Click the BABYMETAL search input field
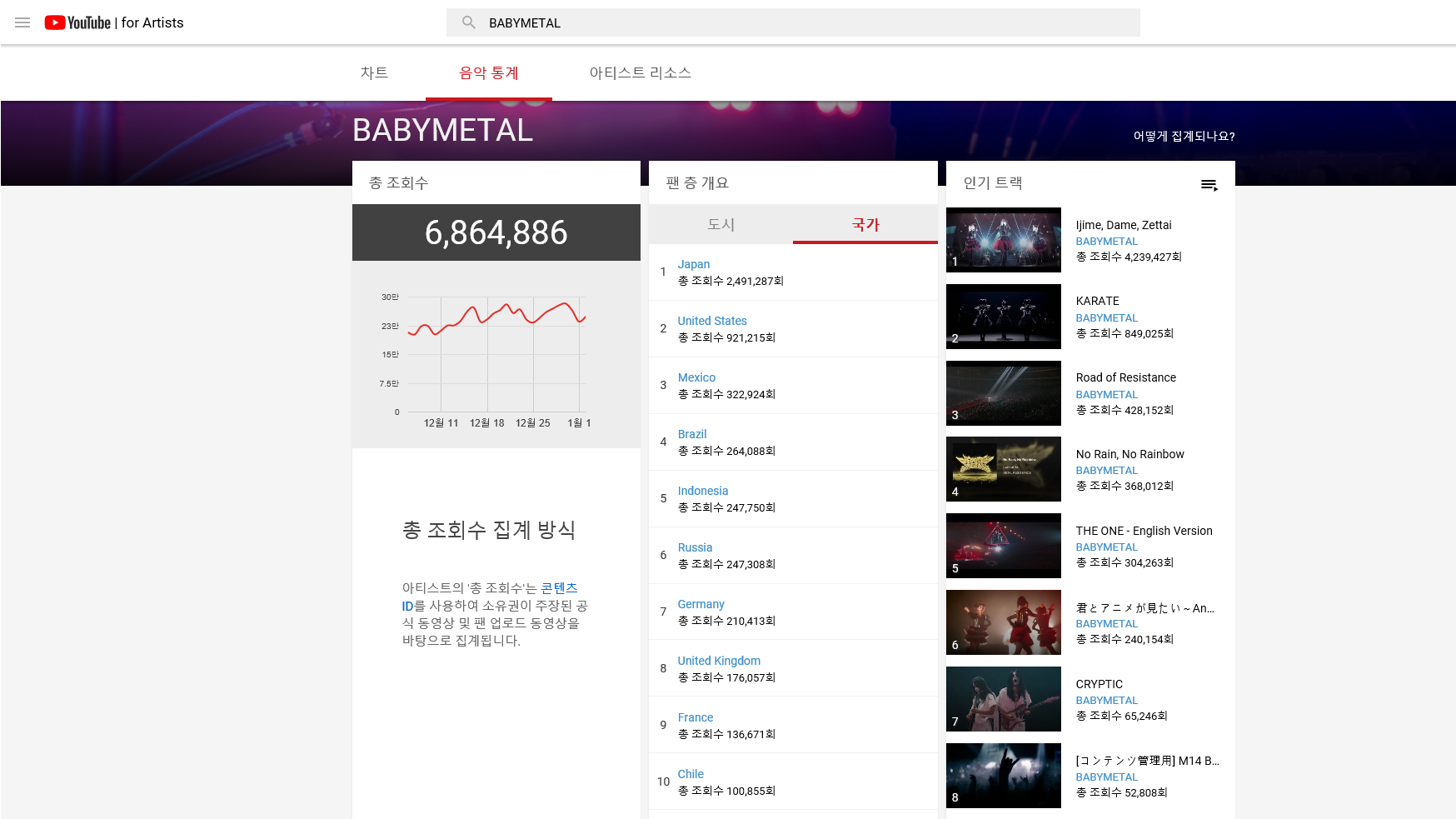The height and width of the screenshot is (819, 1456). click(x=800, y=22)
